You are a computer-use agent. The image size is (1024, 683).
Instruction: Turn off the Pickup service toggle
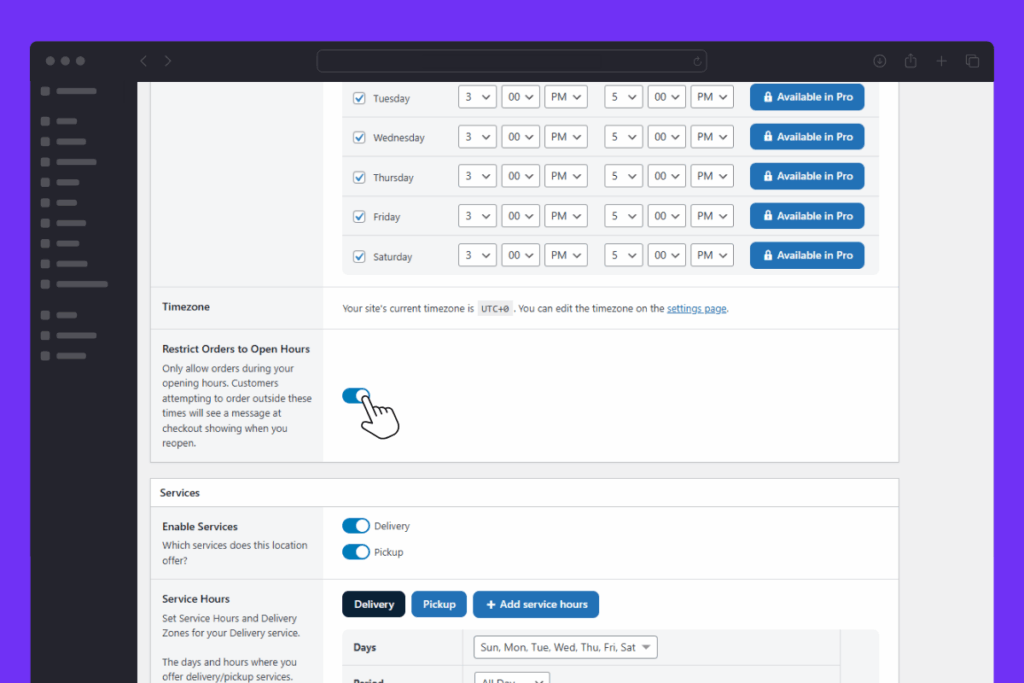click(356, 552)
